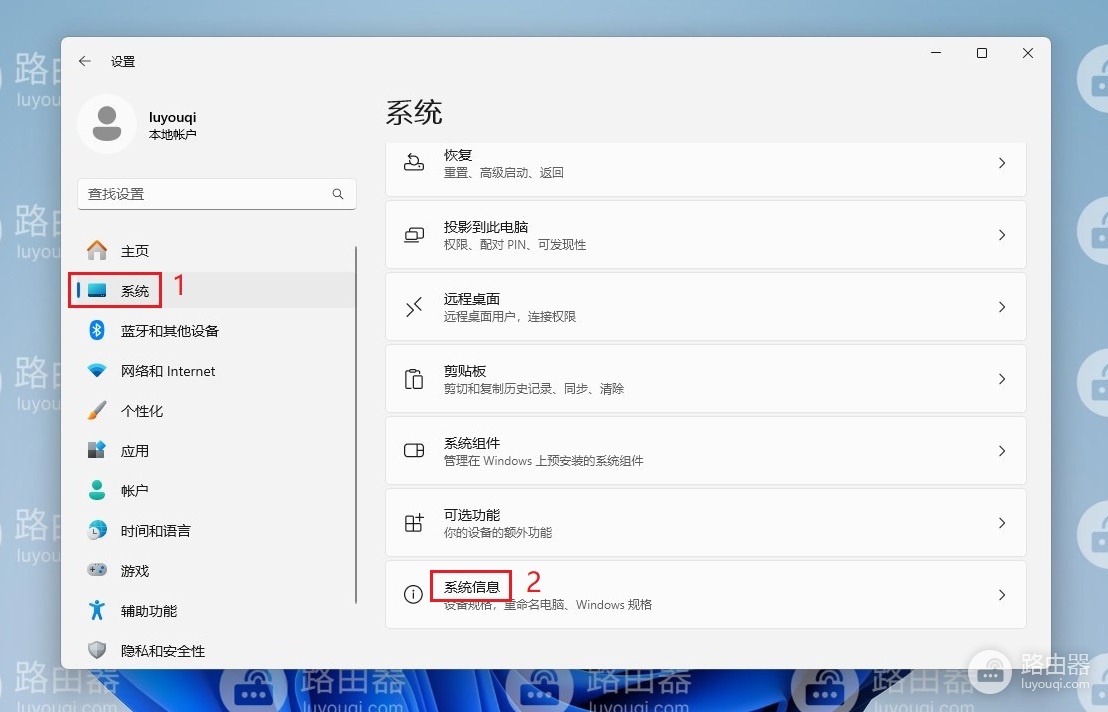Open the 恢复 option
The height and width of the screenshot is (712, 1108).
(x=705, y=168)
